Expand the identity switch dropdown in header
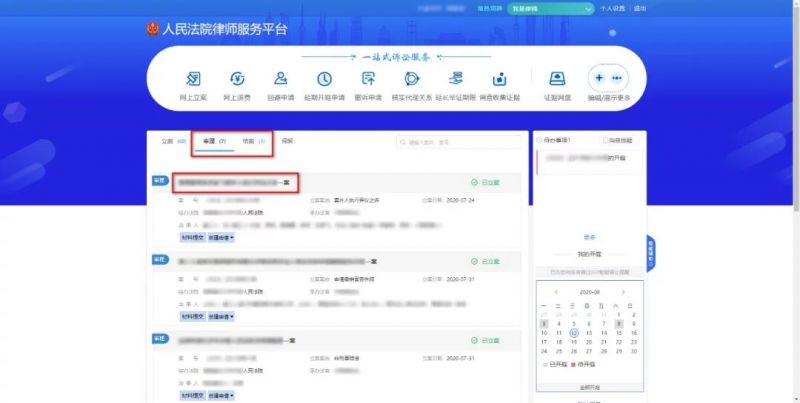Viewport: 800px width, 403px height. 551,8
